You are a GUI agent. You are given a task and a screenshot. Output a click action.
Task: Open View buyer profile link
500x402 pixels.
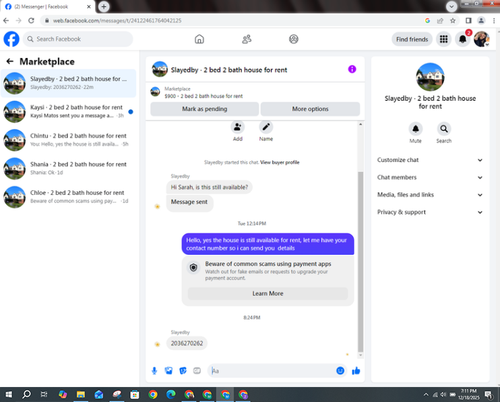coord(279,162)
